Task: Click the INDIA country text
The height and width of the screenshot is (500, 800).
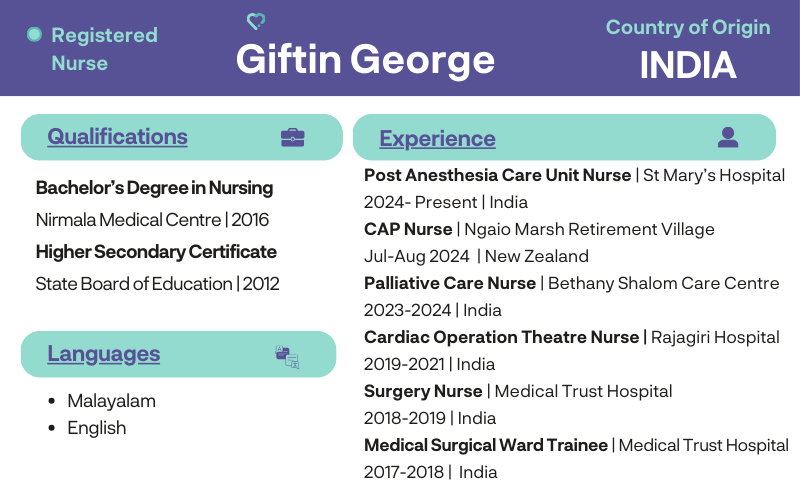Action: coord(688,66)
